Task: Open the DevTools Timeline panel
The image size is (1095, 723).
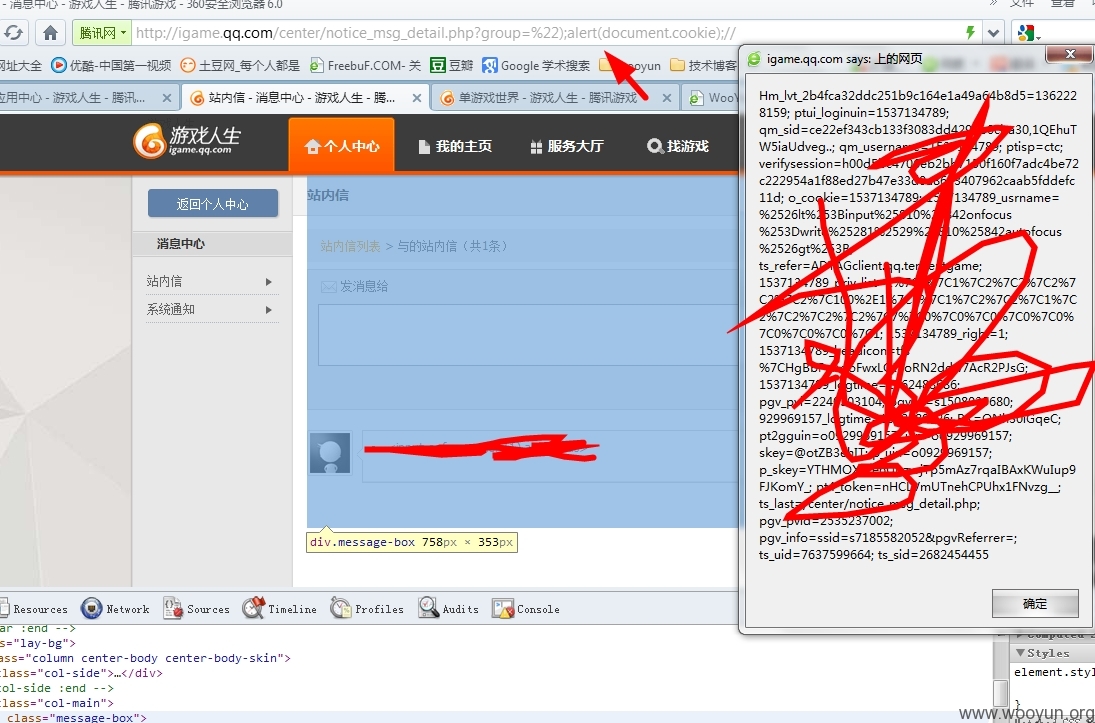Action: [x=279, y=609]
